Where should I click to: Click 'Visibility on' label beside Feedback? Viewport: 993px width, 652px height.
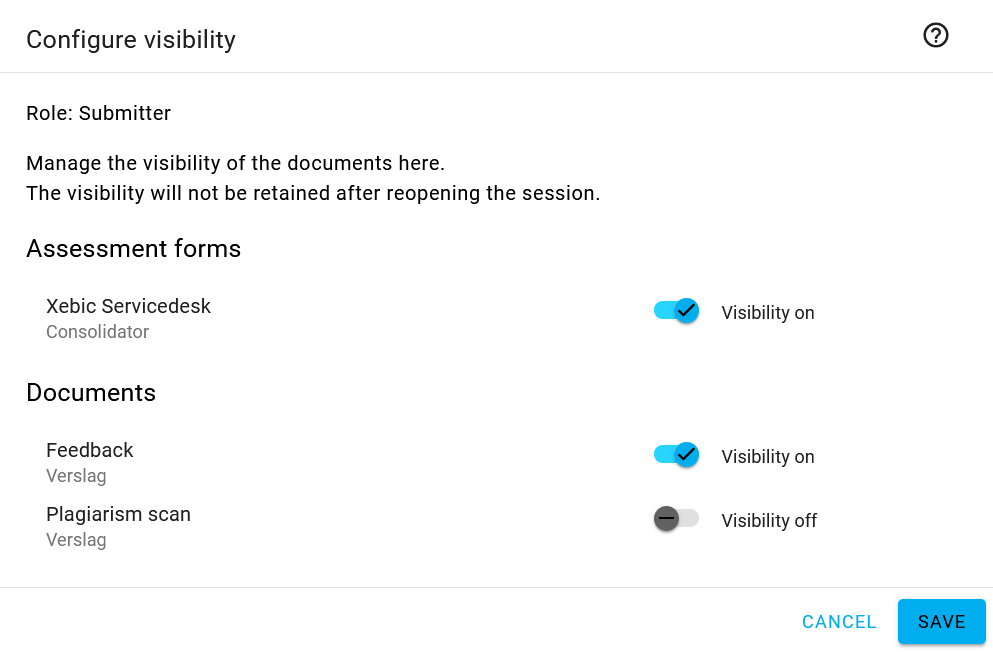[768, 456]
